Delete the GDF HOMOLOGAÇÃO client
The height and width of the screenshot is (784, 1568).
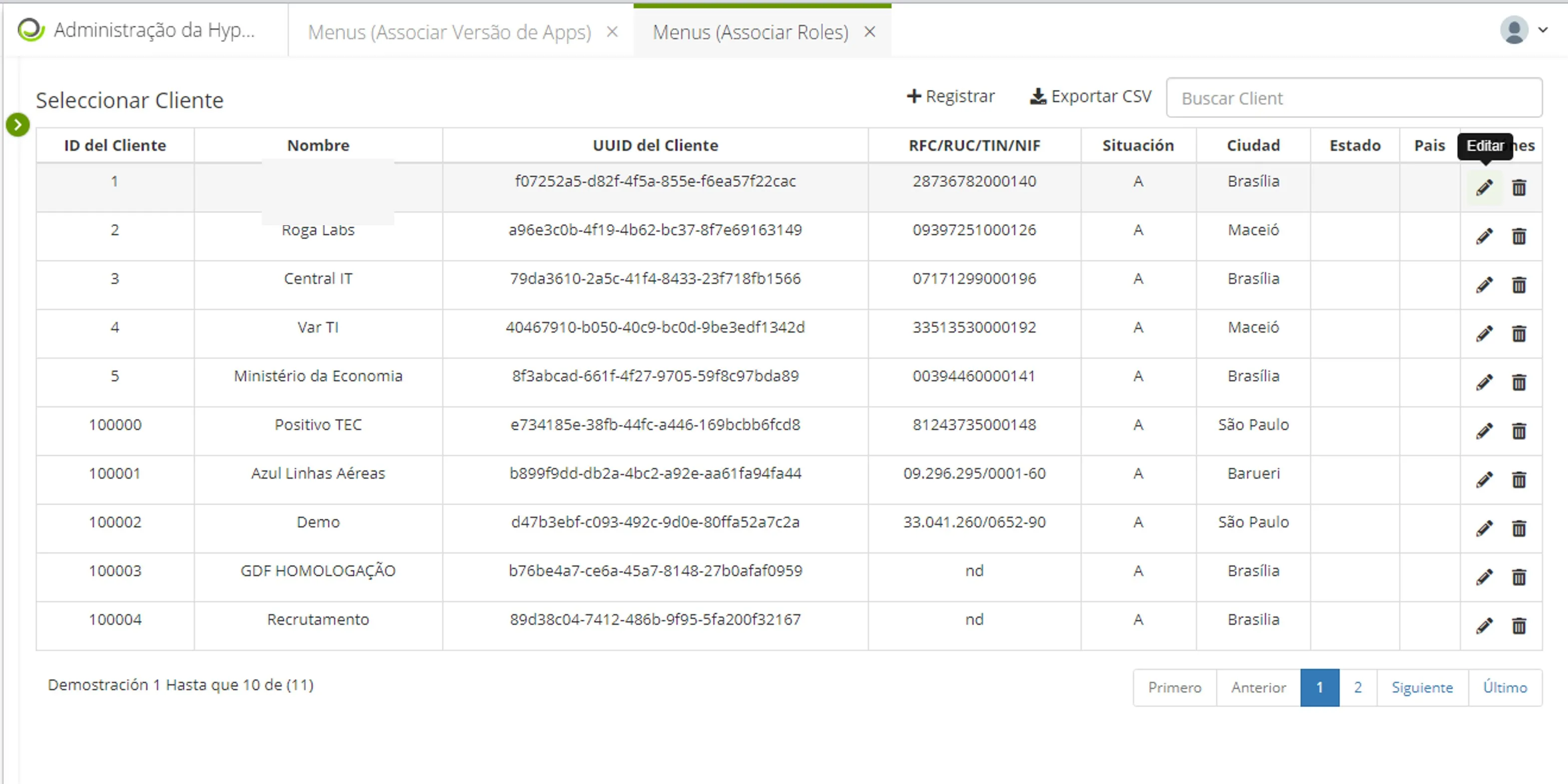[x=1519, y=577]
